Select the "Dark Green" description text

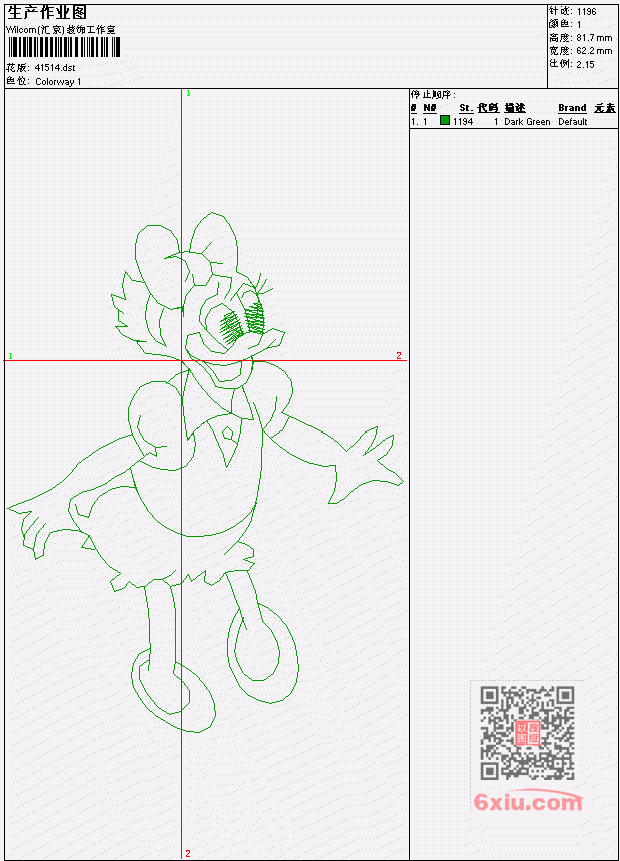[527, 121]
